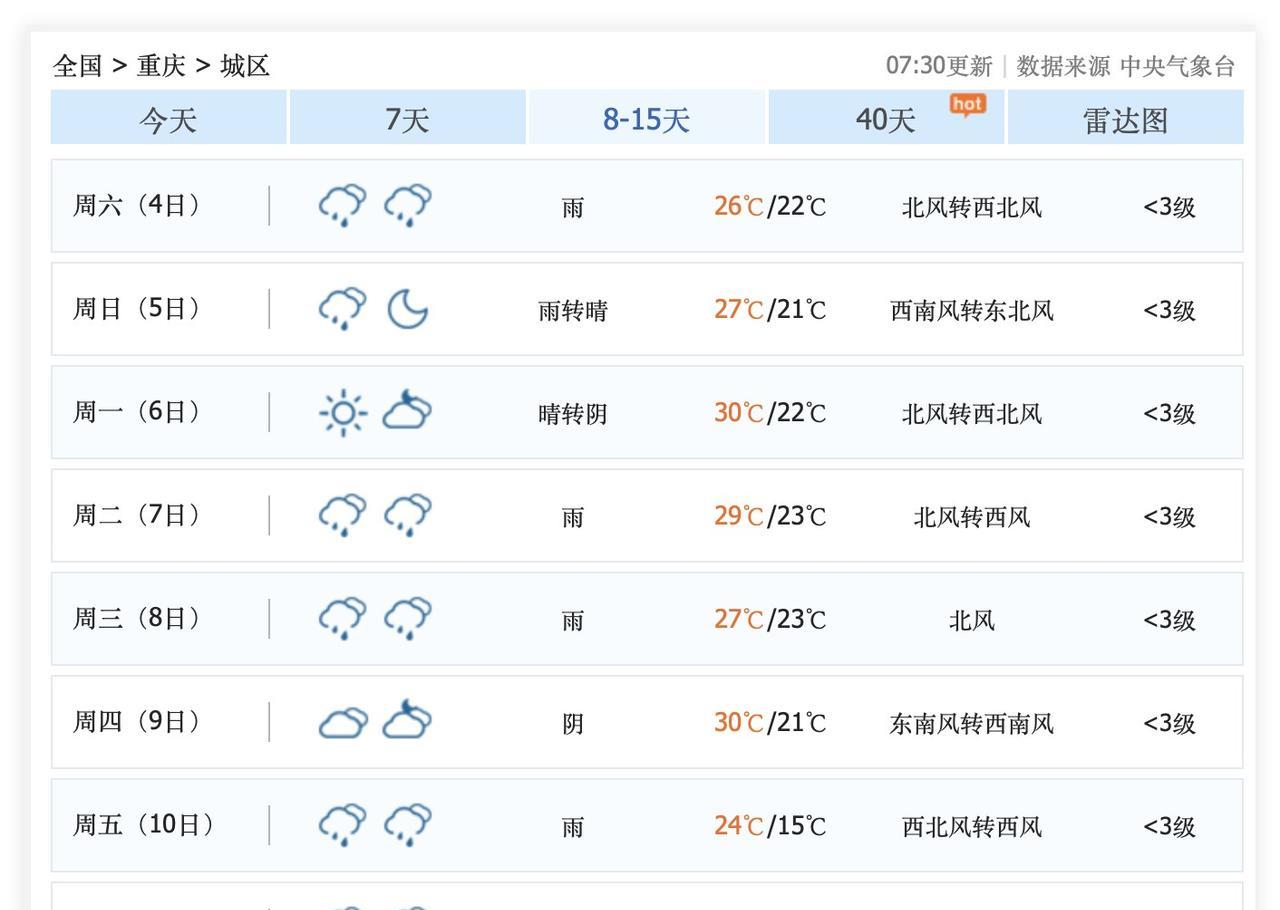Click the daytime rain icon for 周五

(x=342, y=825)
